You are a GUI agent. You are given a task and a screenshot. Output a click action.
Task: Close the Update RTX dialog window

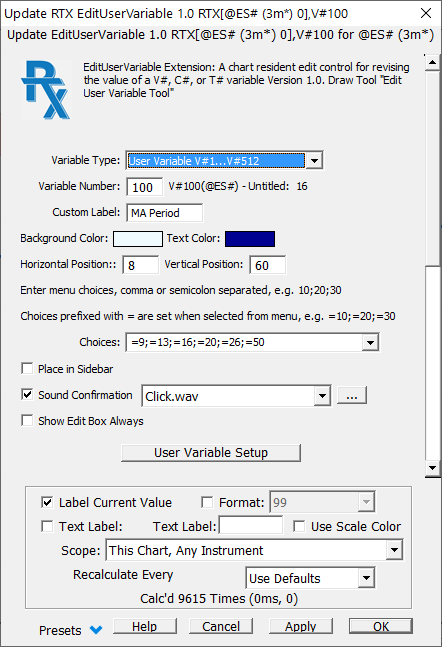pyautogui.click(x=426, y=13)
